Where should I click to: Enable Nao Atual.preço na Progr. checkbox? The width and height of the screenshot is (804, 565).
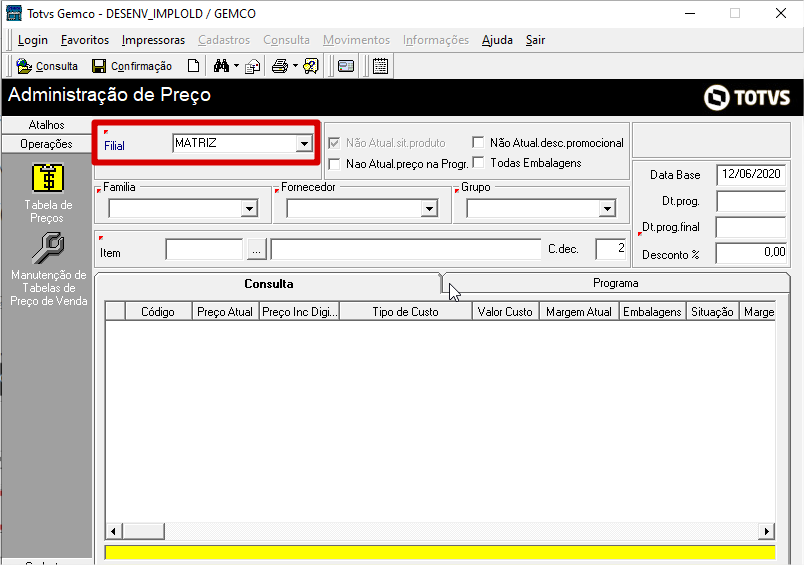click(334, 164)
